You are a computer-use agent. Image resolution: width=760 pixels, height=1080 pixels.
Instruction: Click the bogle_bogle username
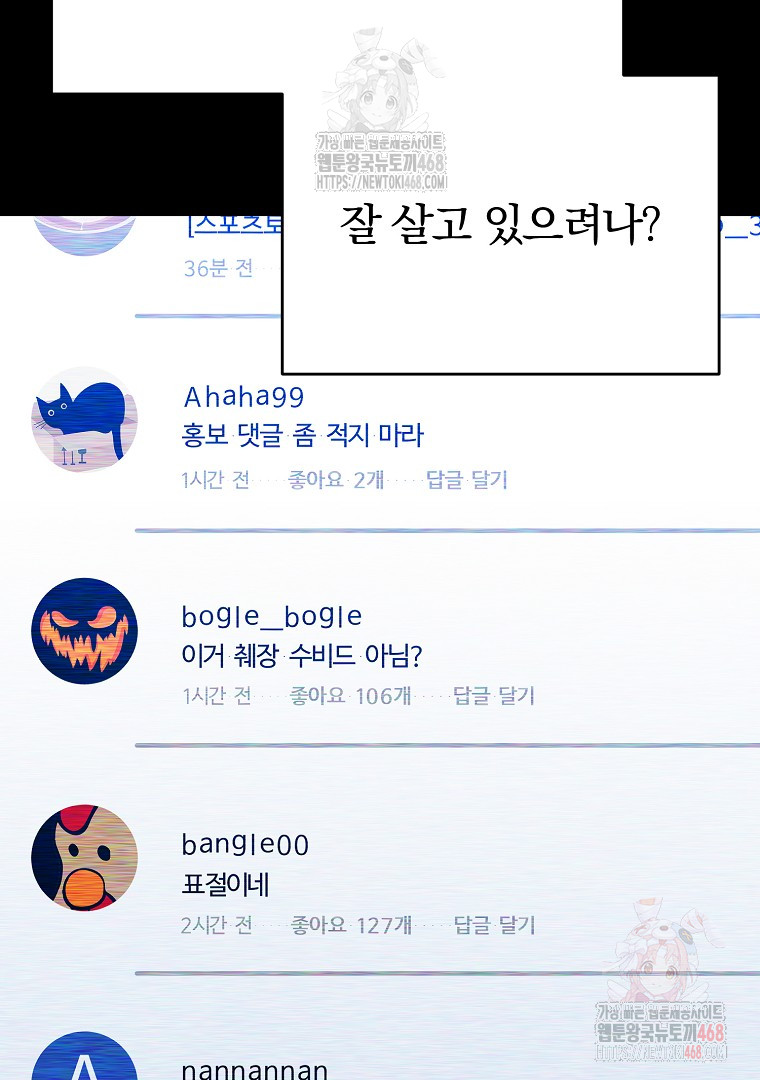tap(271, 616)
